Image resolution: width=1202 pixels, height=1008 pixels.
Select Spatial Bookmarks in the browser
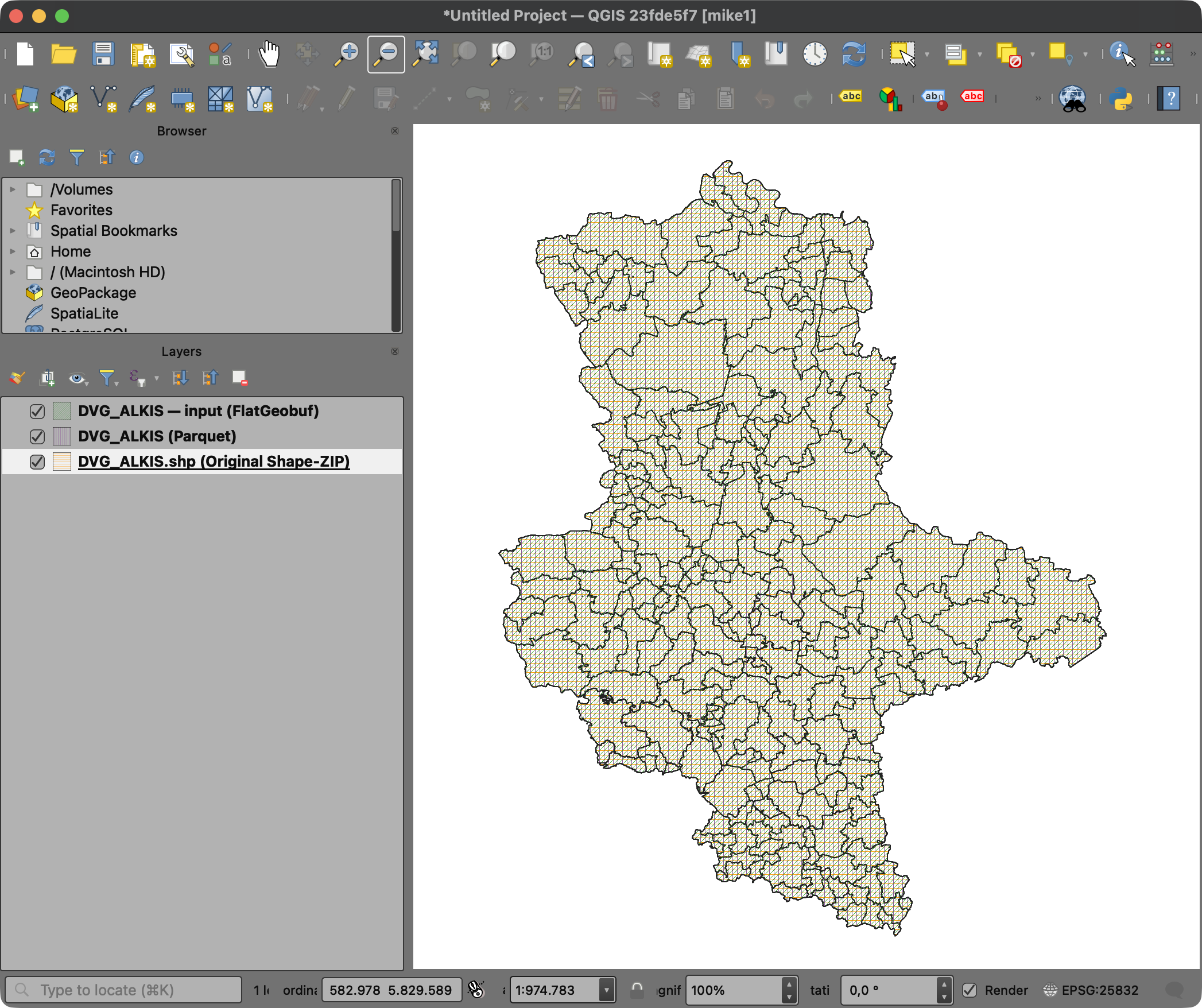pyautogui.click(x=114, y=231)
